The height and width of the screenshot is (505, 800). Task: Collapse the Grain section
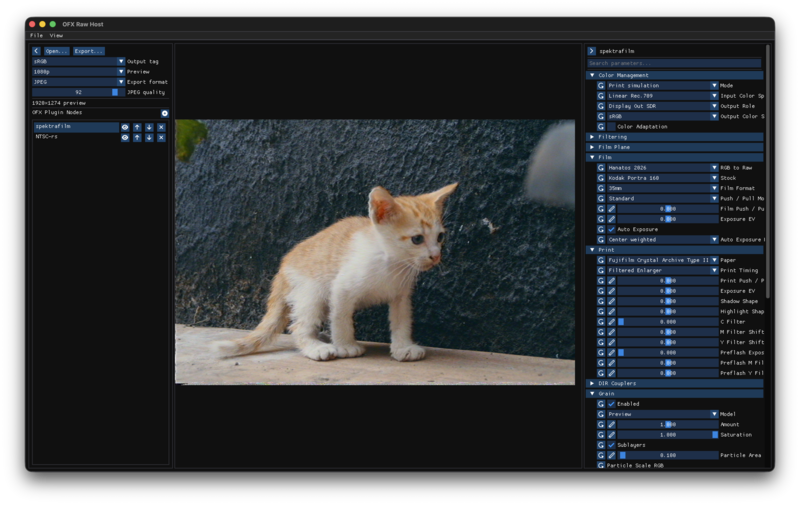pos(675,393)
